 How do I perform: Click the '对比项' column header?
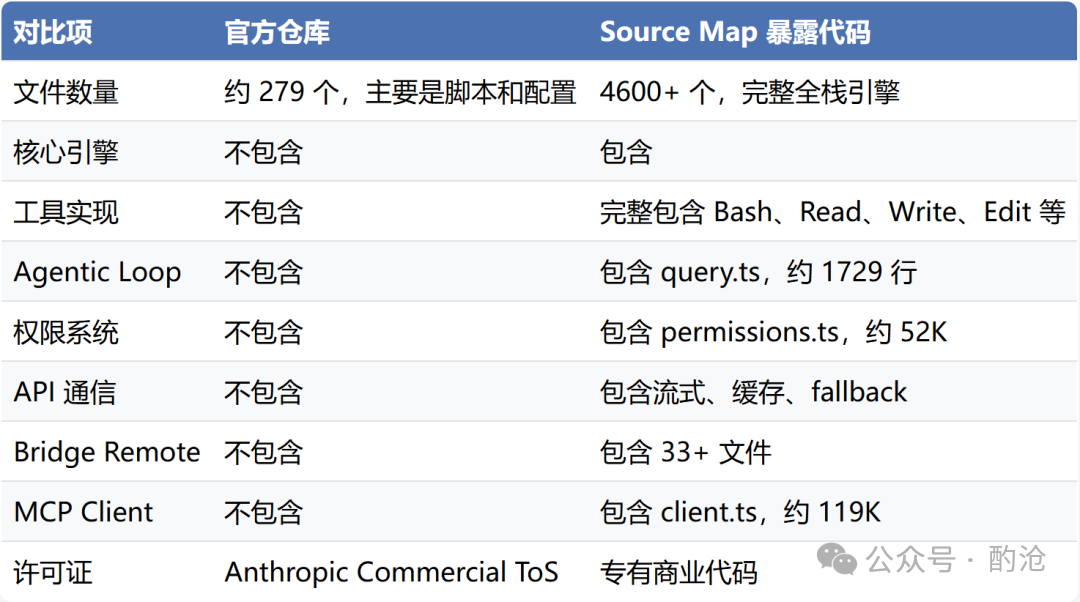53,32
